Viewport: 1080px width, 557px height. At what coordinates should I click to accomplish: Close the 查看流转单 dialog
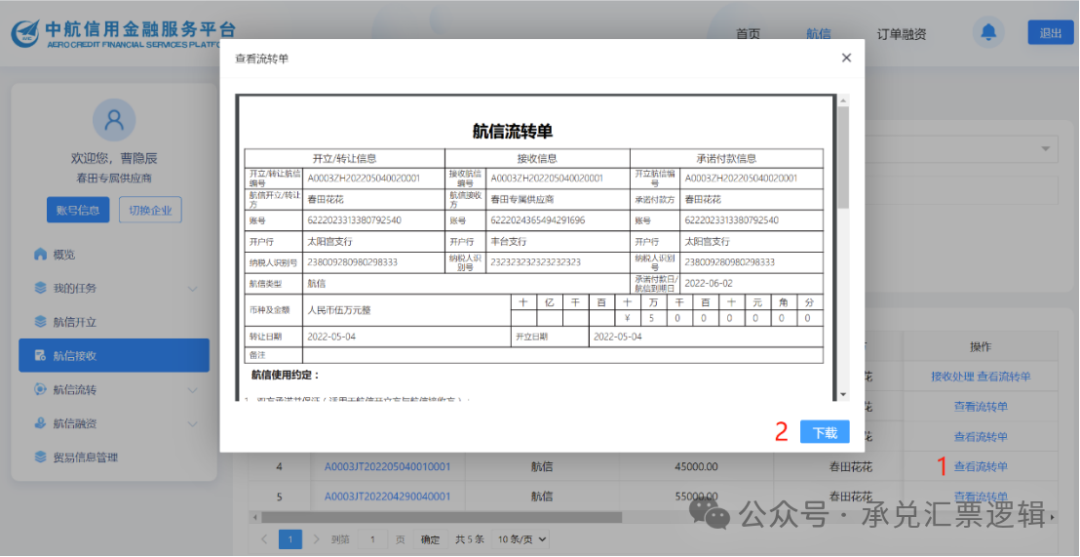(847, 58)
